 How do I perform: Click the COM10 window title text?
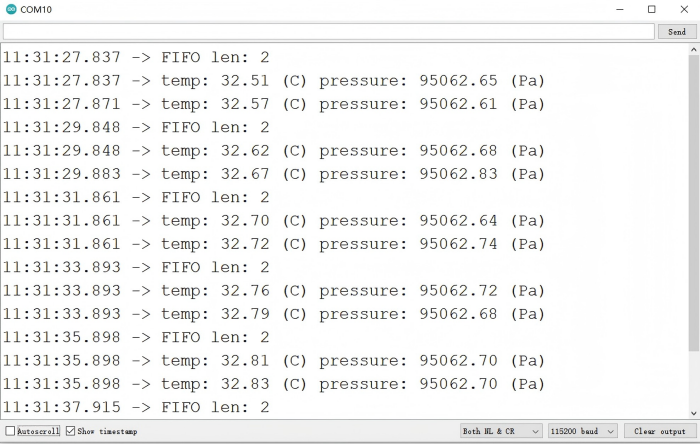[36, 9]
